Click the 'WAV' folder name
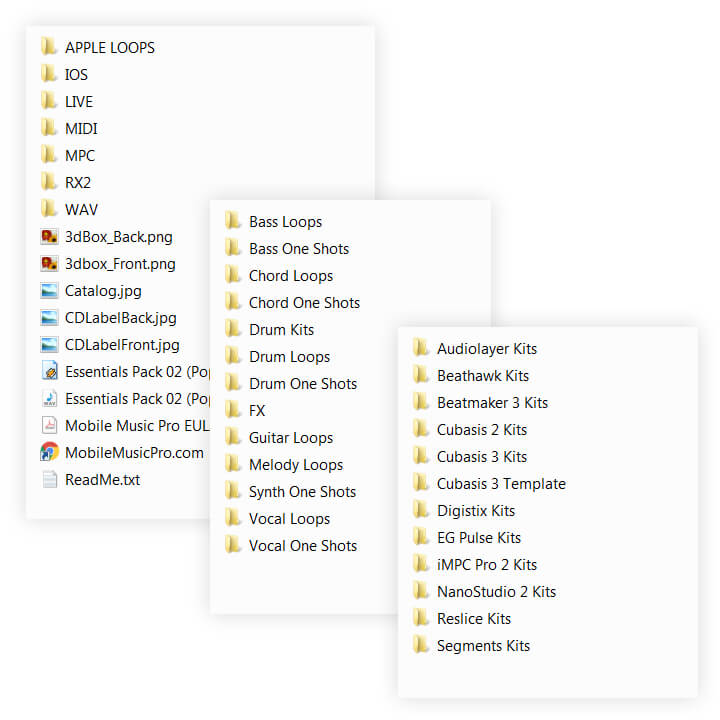720x720 pixels. click(81, 209)
